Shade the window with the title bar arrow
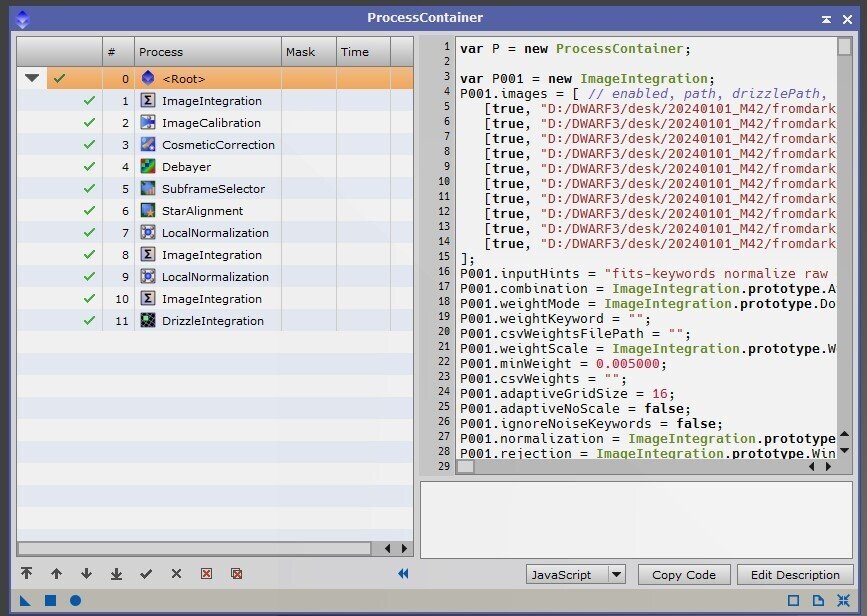The height and width of the screenshot is (616, 867). coord(826,19)
